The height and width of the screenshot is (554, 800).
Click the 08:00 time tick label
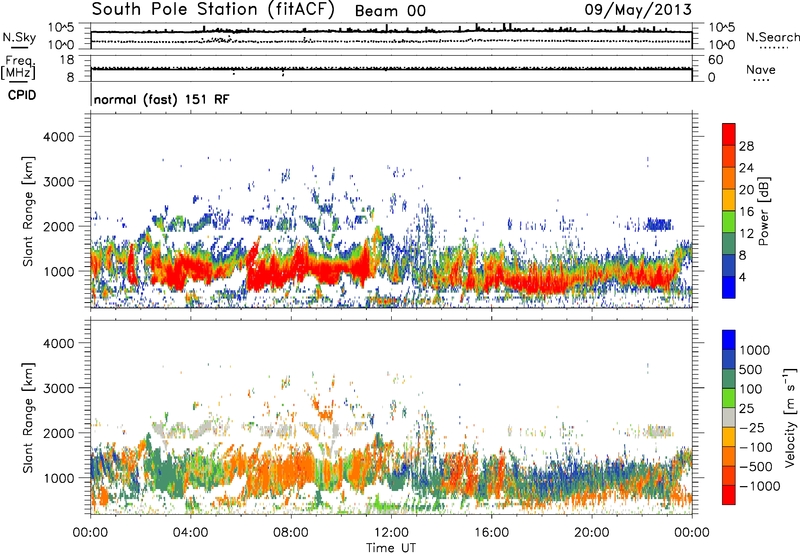coord(290,533)
